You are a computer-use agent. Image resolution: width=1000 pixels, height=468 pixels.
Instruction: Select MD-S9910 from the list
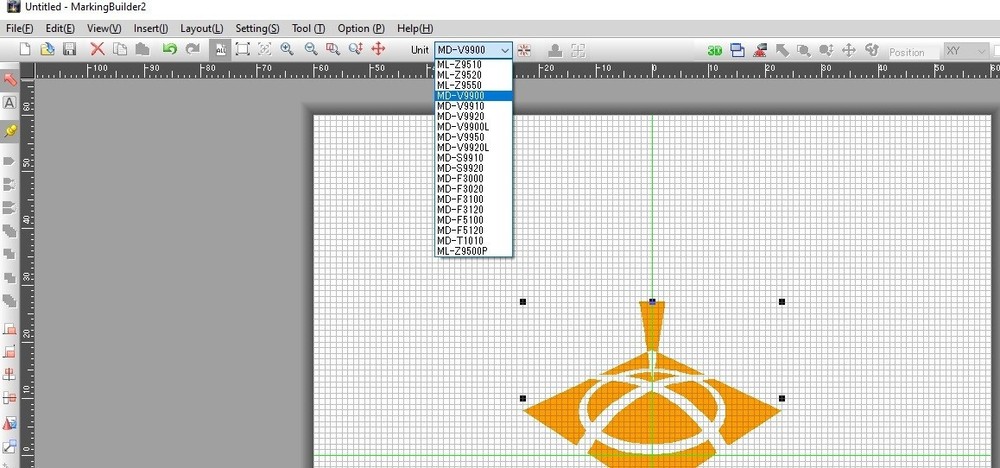473,157
